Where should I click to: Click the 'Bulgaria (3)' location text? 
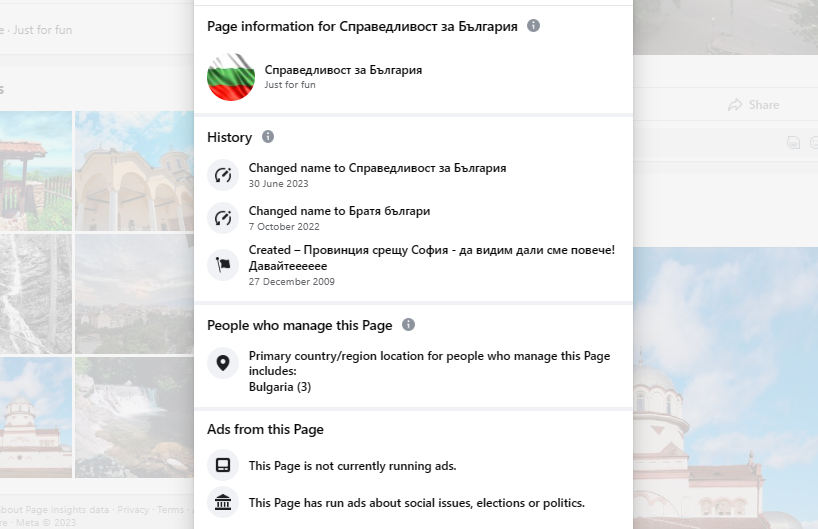[x=281, y=387]
